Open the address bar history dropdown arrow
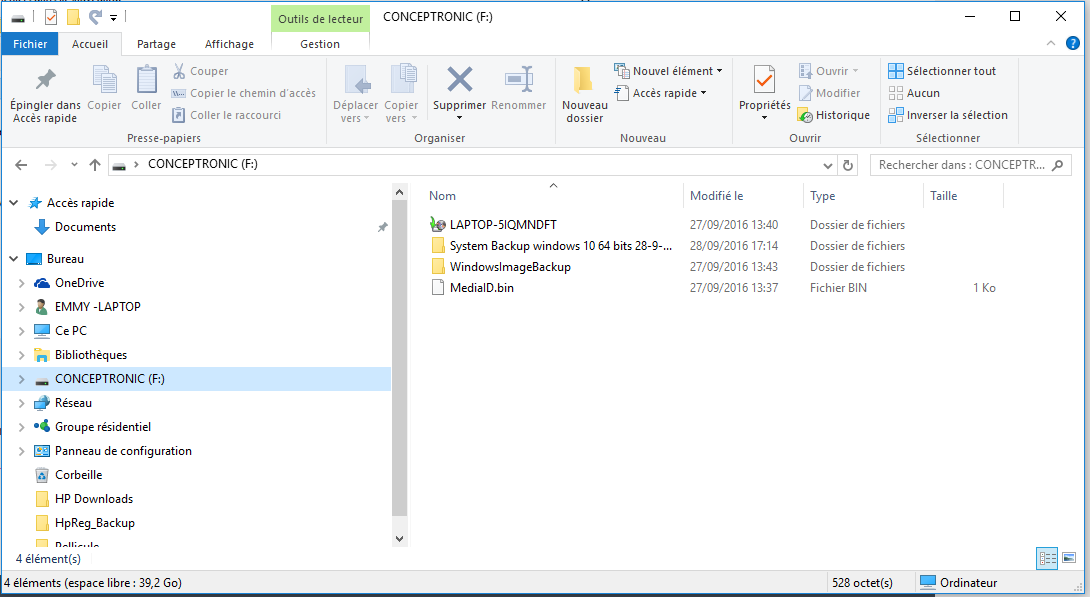The image size is (1090, 597). pos(827,165)
